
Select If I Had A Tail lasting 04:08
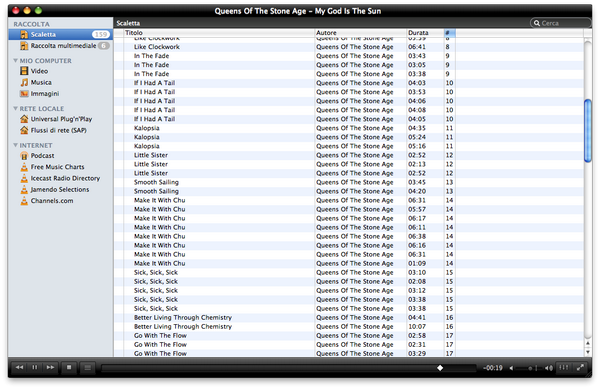[349, 110]
